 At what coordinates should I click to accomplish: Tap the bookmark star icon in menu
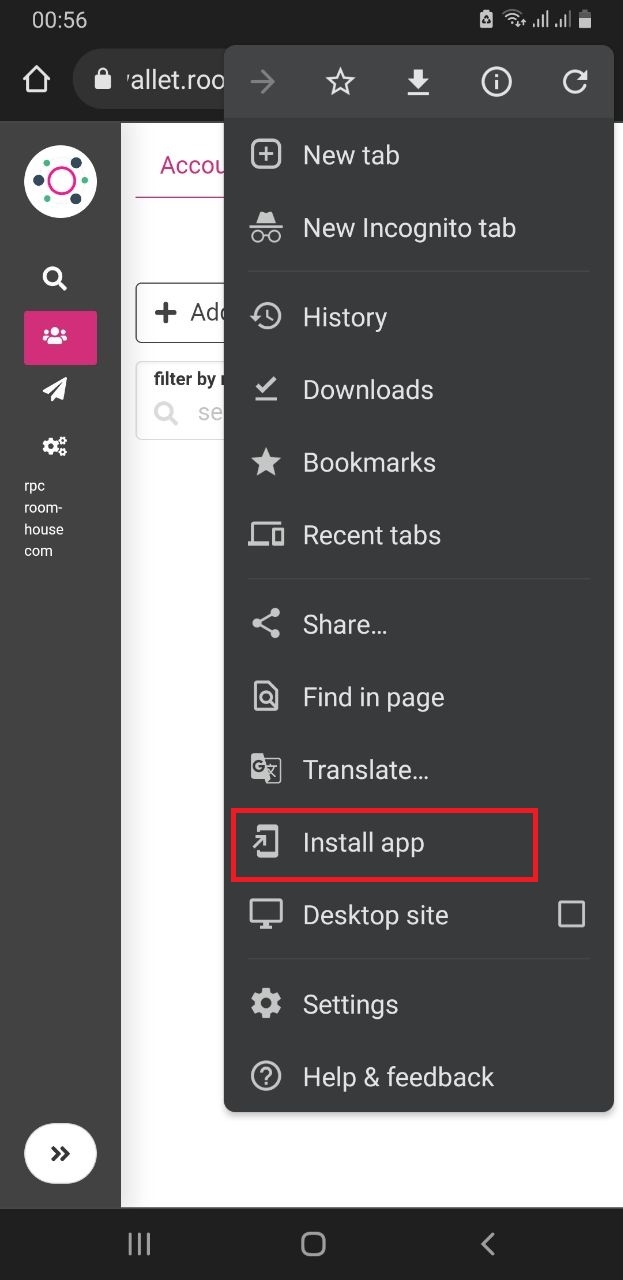(341, 82)
